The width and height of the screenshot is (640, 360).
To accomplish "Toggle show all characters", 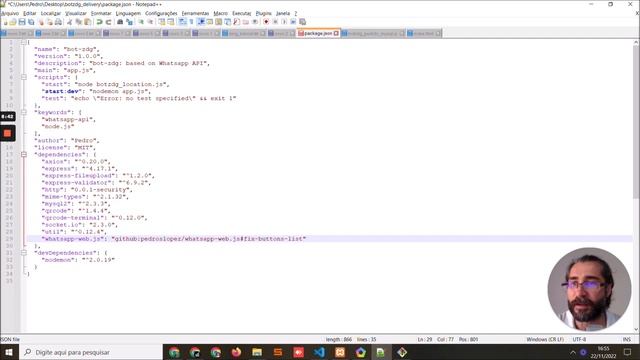I will [191, 22].
